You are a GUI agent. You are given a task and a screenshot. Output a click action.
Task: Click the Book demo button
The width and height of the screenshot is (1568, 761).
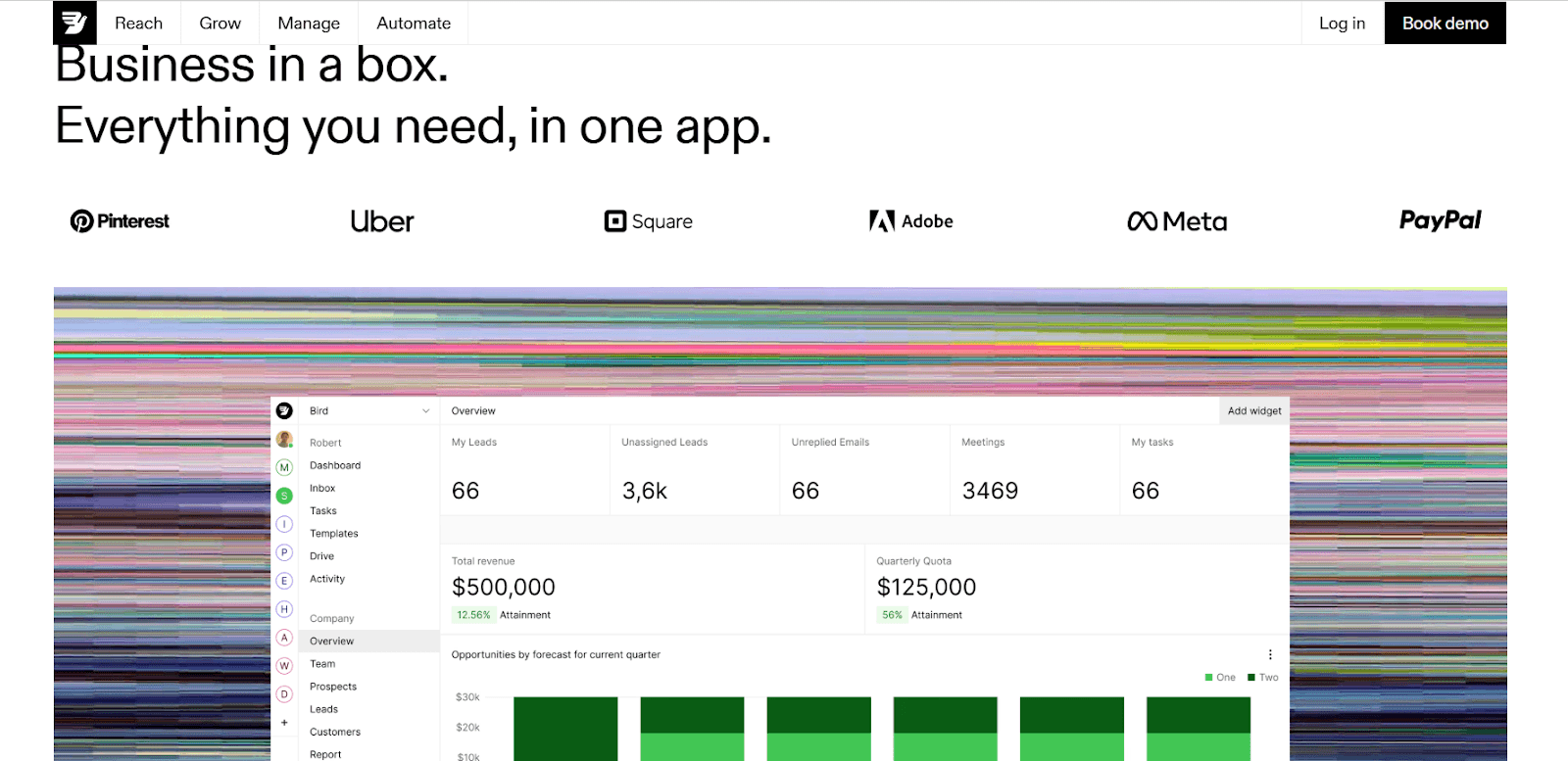click(1445, 24)
